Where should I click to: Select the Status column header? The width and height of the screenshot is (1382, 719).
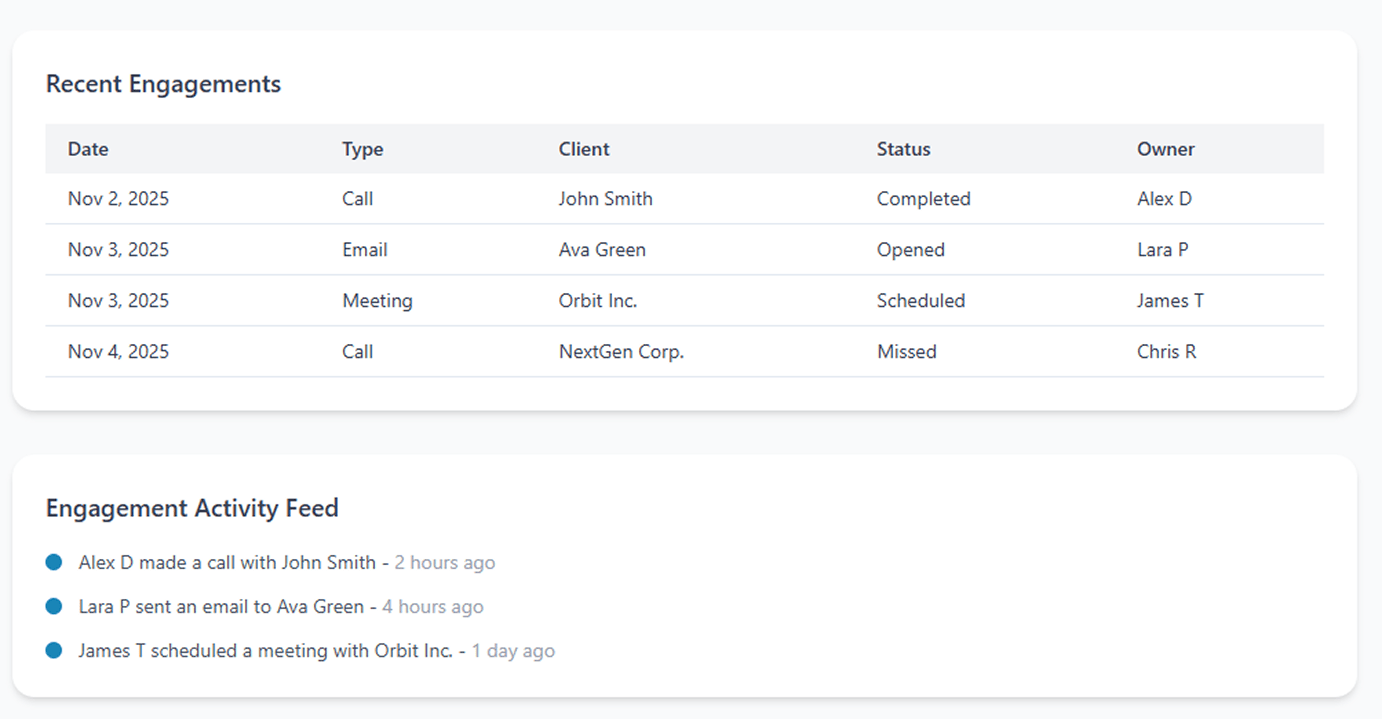[x=903, y=149]
